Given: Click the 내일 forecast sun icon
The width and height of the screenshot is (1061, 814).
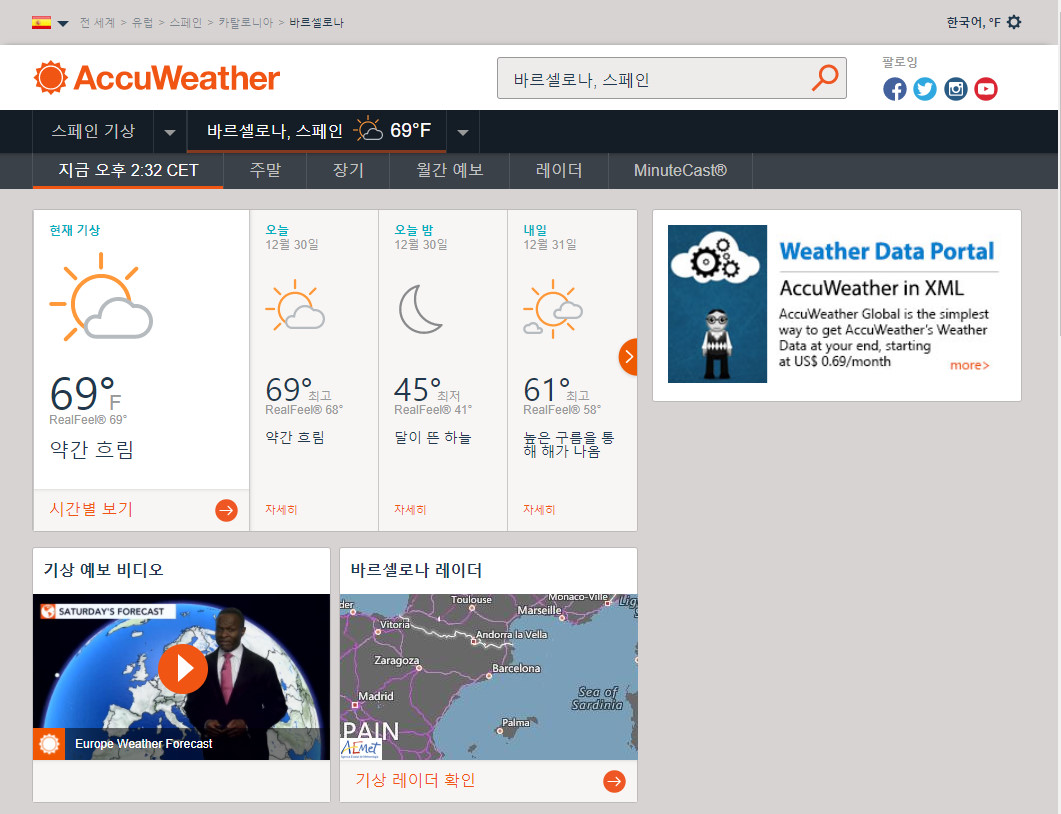Looking at the screenshot, I should tap(553, 309).
